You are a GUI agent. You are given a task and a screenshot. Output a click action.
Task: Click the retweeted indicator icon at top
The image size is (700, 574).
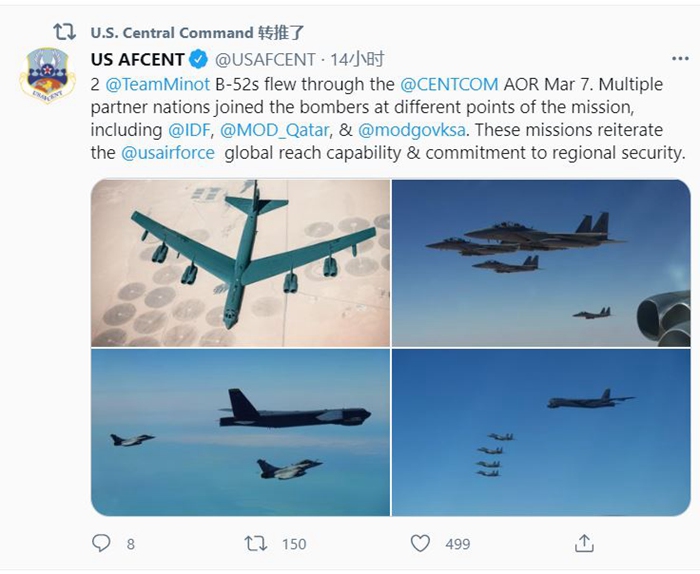click(x=64, y=31)
